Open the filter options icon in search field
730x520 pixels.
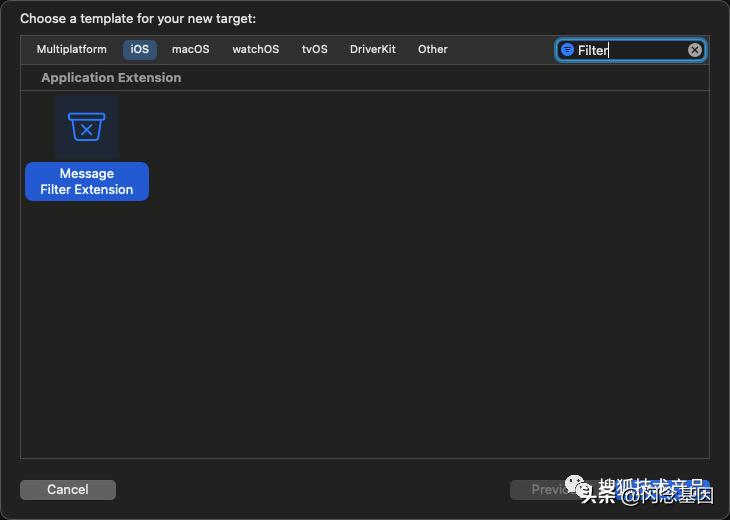click(567, 49)
